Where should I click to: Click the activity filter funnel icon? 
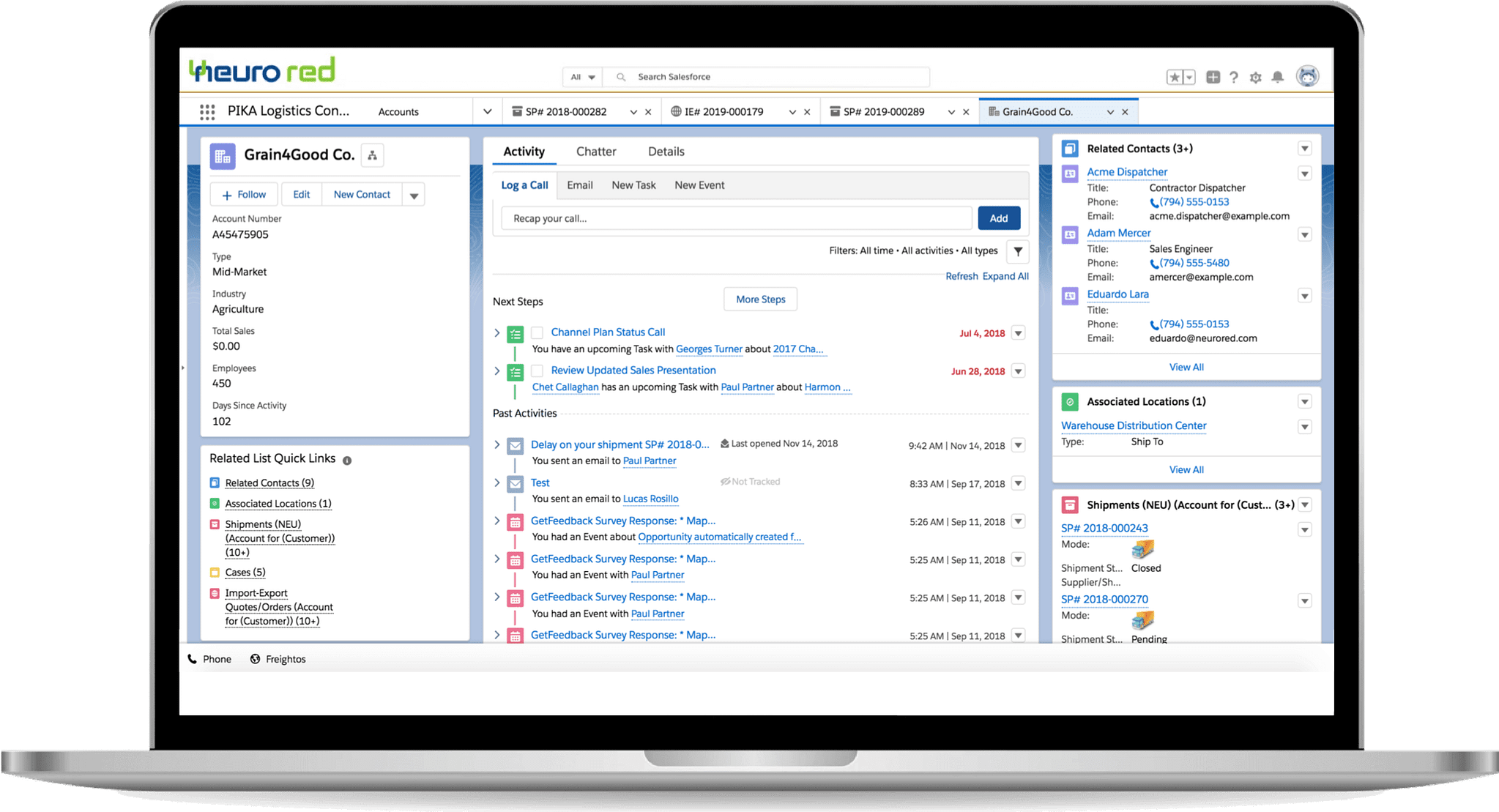1018,251
